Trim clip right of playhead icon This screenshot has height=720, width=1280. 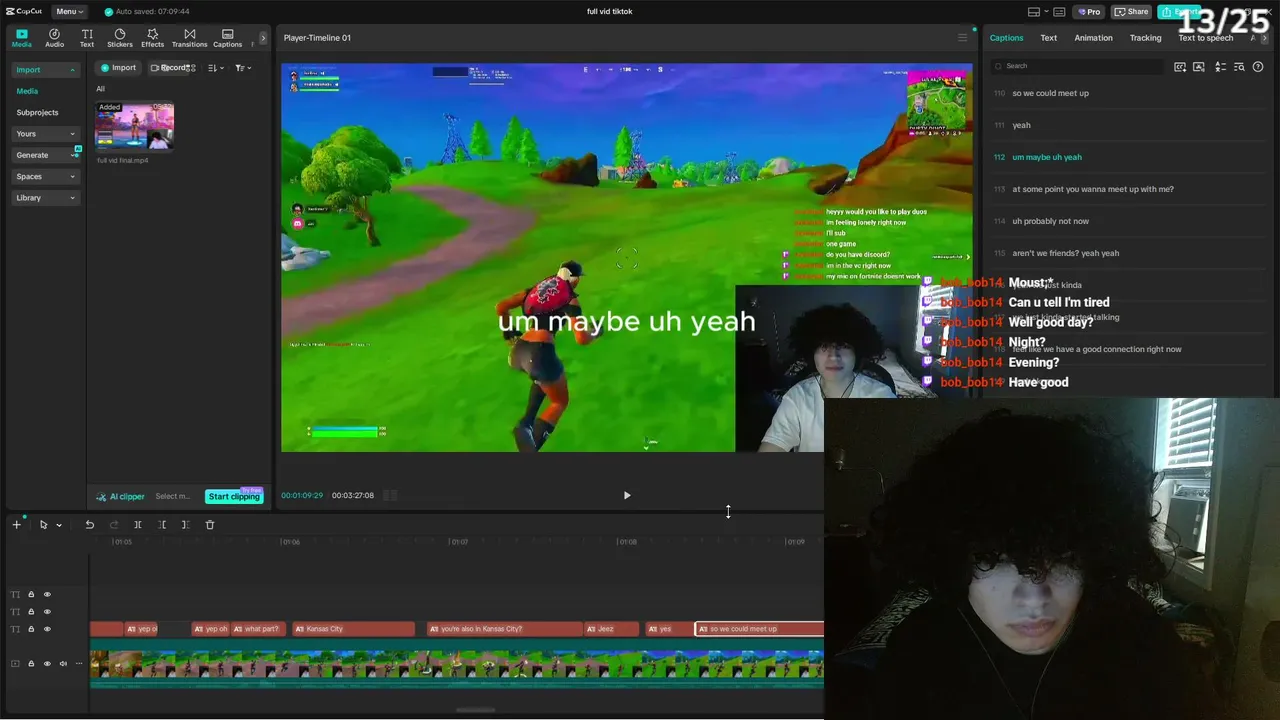(x=185, y=525)
